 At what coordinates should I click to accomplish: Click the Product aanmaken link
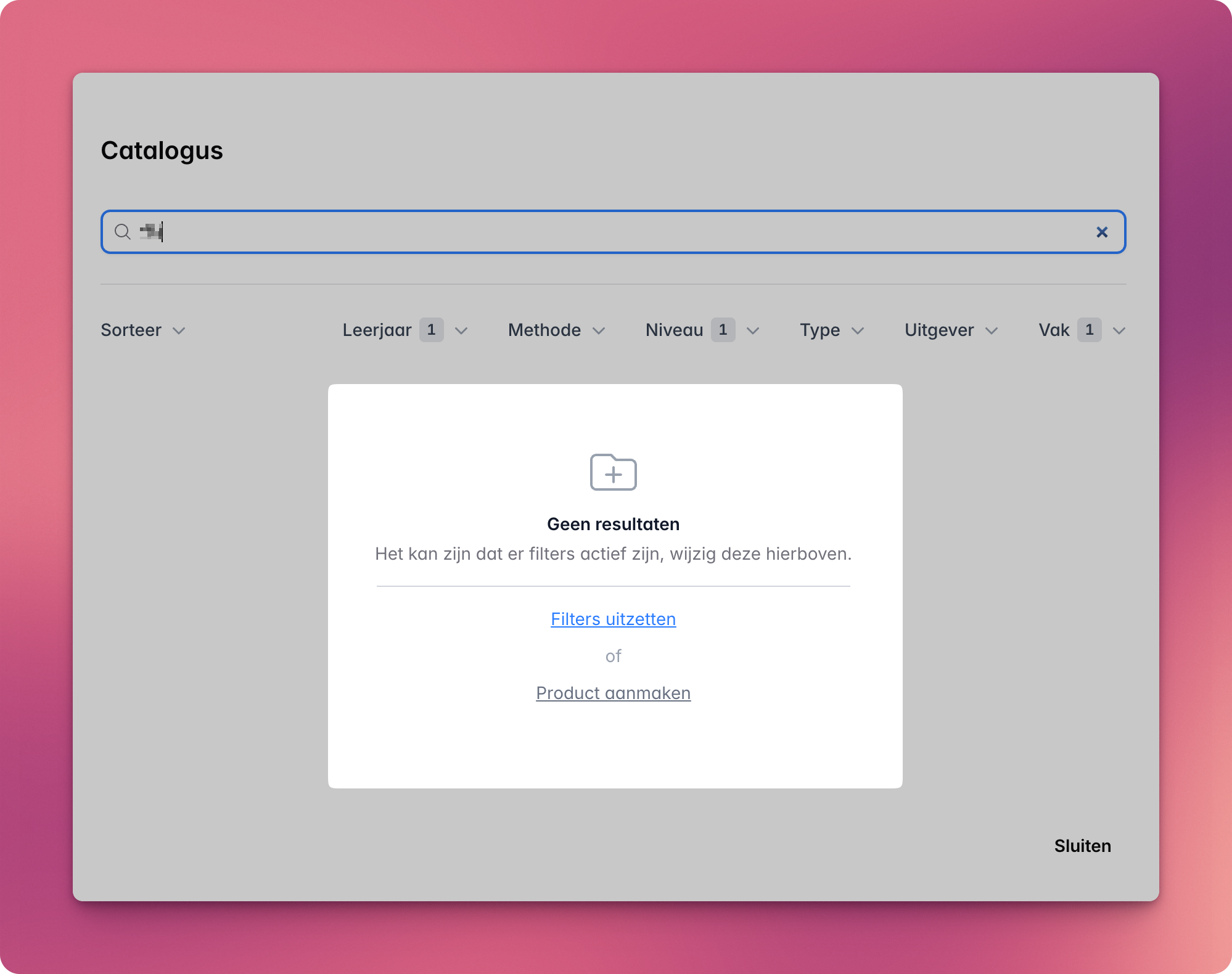click(x=613, y=693)
